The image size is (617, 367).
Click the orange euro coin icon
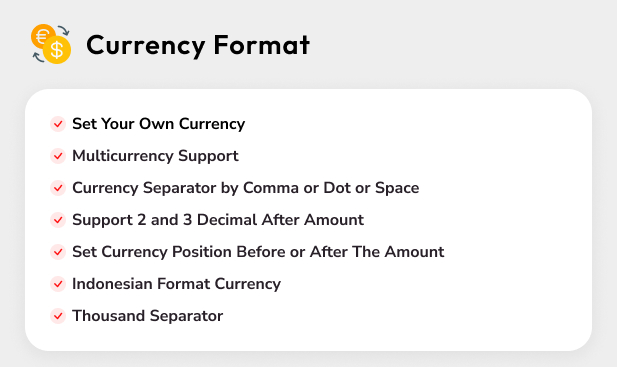point(41,36)
